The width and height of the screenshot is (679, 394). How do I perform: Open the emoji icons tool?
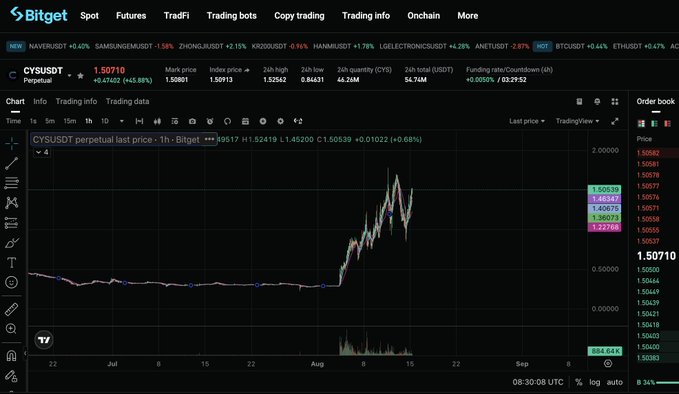click(12, 282)
